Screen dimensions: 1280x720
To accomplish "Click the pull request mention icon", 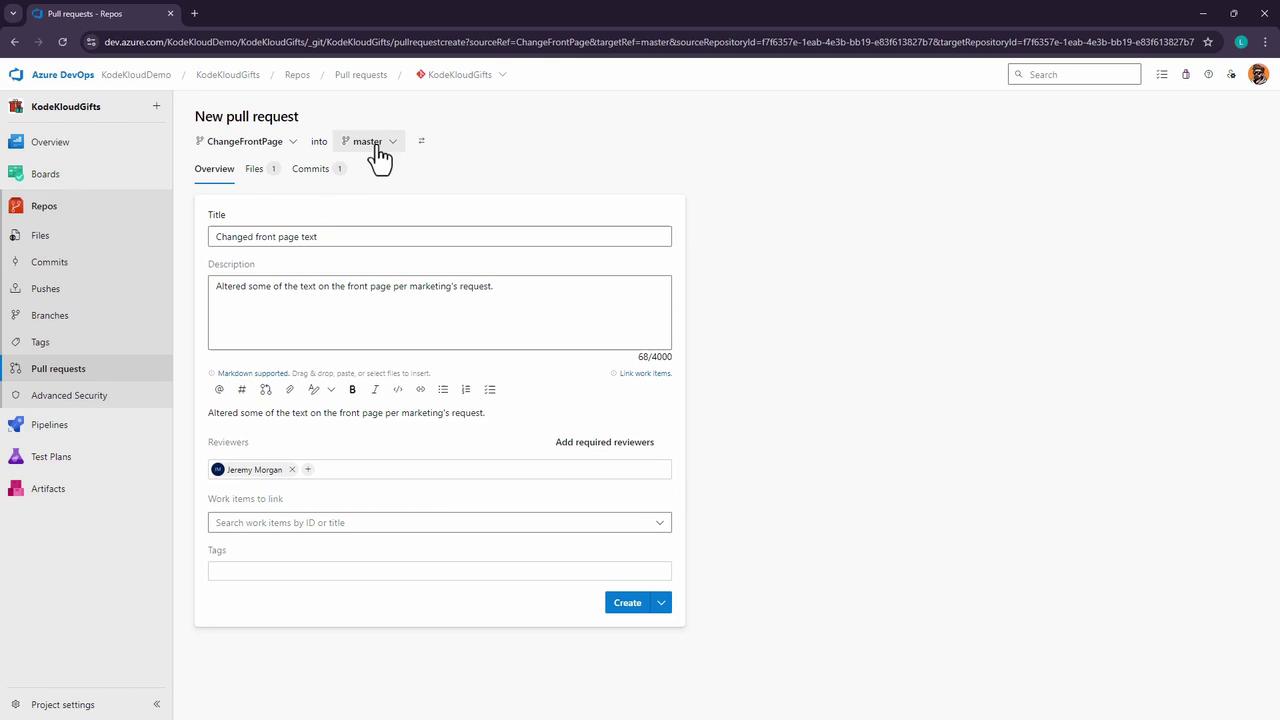I will pyautogui.click(x=266, y=389).
